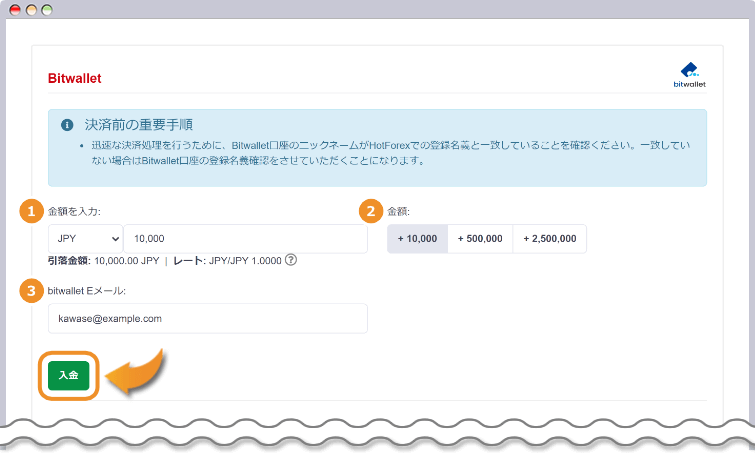
Task: Click the bitwallet email input field
Action: click(x=208, y=318)
